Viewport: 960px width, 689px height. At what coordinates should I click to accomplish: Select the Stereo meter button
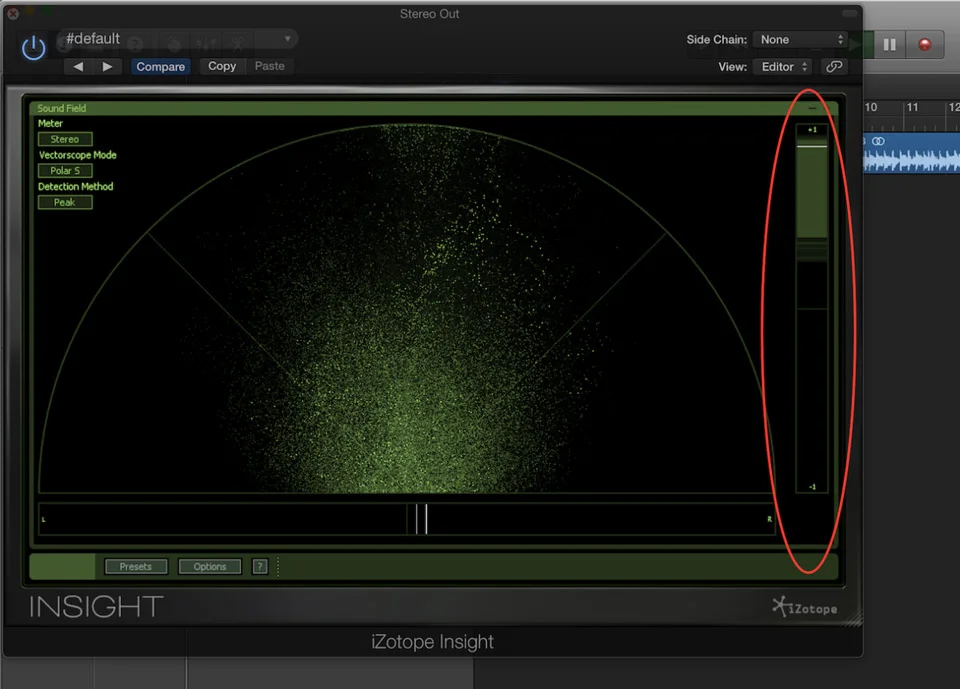(65, 139)
